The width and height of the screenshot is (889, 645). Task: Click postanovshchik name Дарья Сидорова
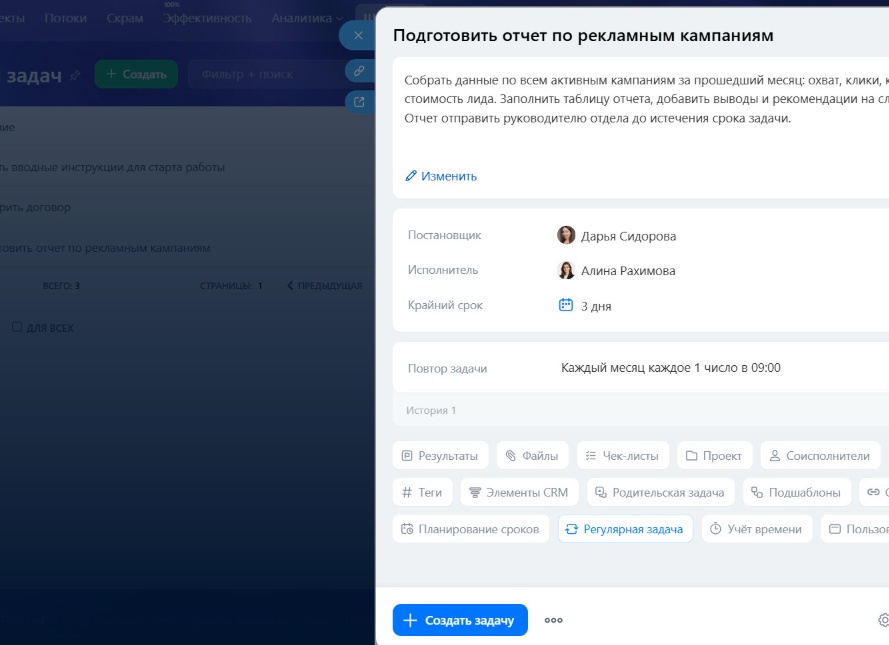(x=628, y=236)
